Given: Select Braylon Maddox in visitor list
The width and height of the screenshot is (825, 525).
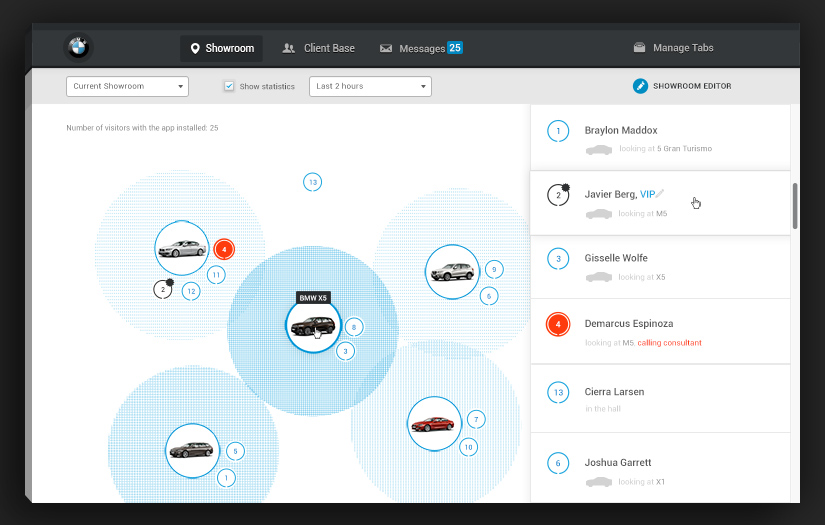Looking at the screenshot, I should click(x=660, y=138).
